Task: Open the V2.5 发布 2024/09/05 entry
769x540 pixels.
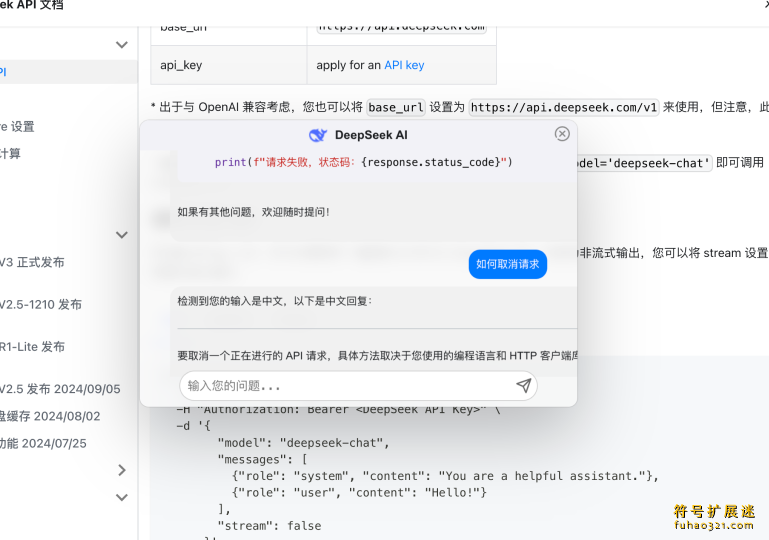Action: (60, 389)
